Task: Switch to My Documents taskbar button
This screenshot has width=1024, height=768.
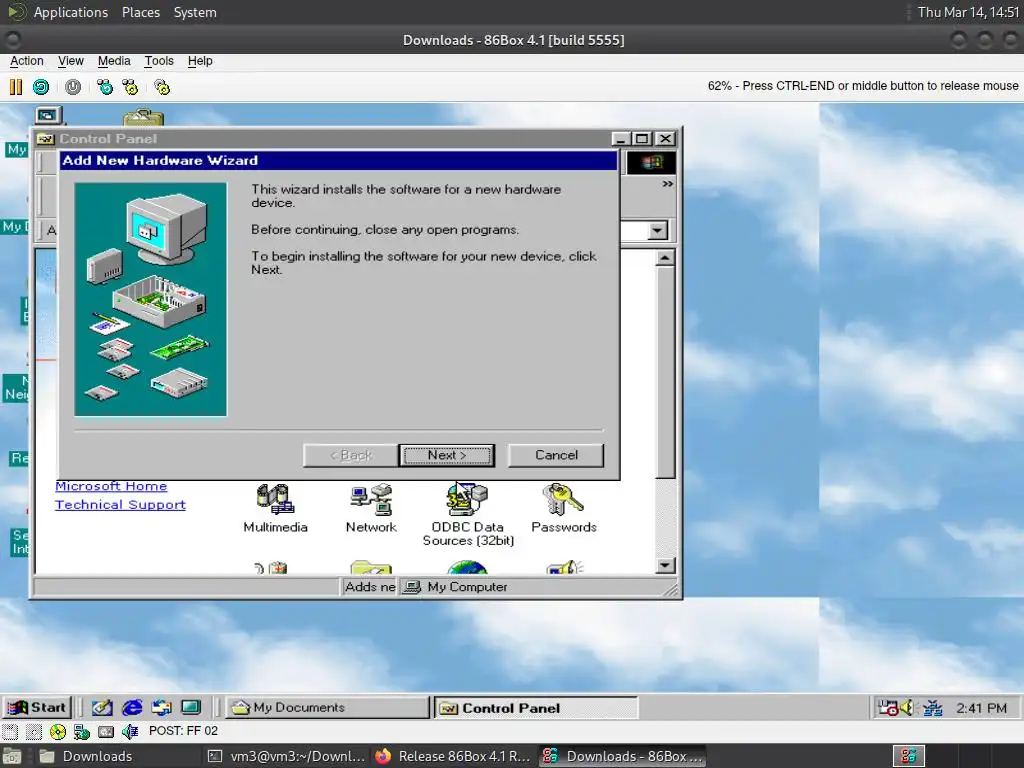Action: click(328, 707)
